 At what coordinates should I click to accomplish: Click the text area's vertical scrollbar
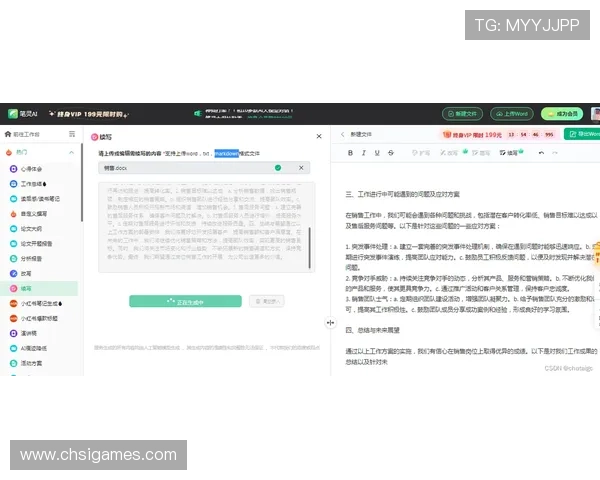coord(309,248)
